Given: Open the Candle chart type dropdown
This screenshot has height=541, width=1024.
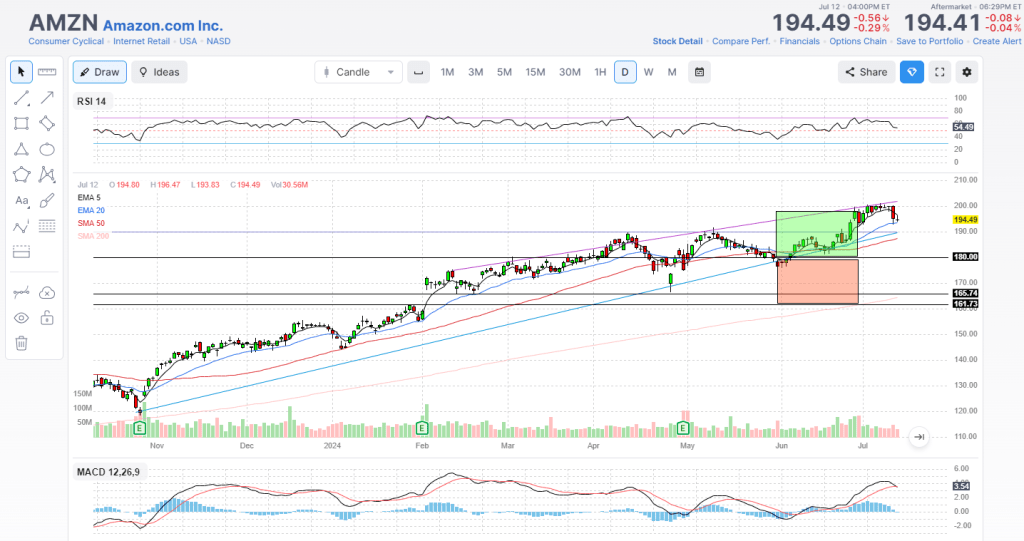Looking at the screenshot, I should click(358, 72).
